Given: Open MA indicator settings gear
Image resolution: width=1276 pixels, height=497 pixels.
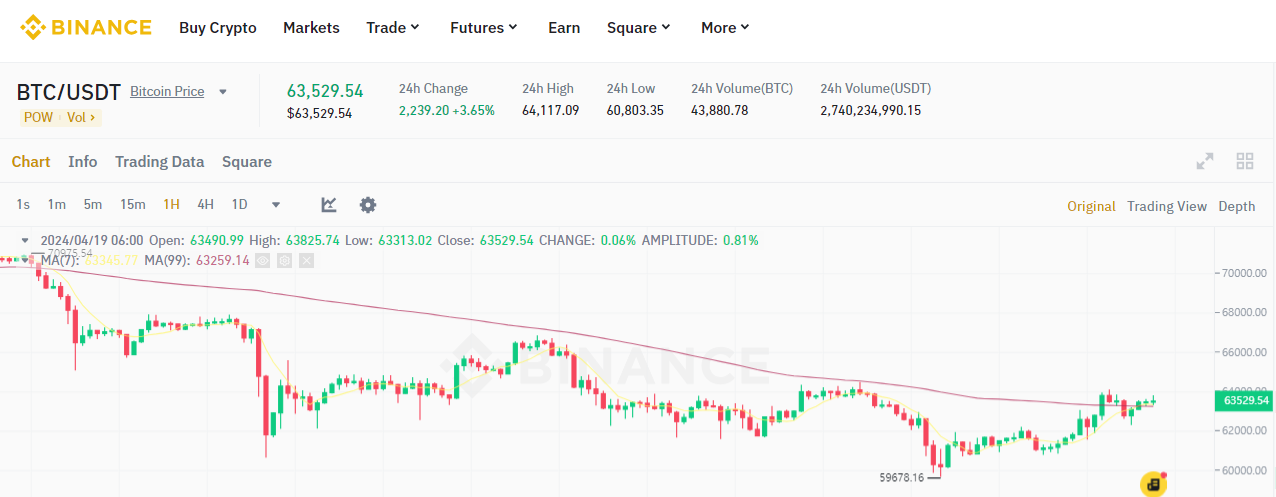Looking at the screenshot, I should 285,260.
